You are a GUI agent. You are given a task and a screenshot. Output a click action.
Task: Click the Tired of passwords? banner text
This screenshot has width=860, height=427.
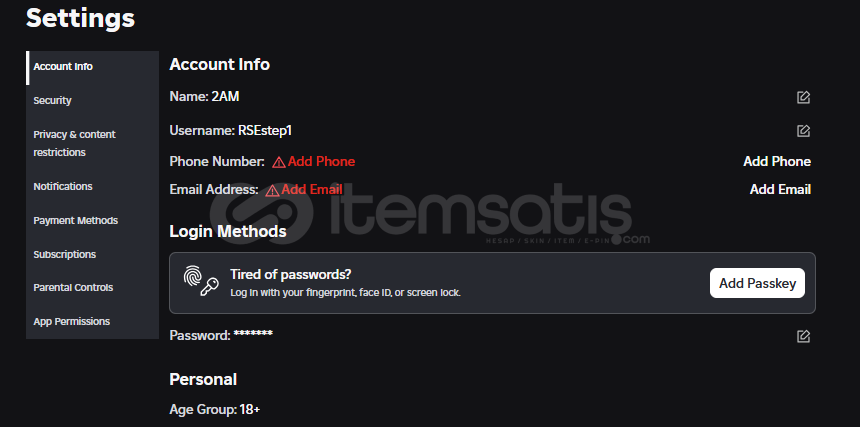click(291, 274)
